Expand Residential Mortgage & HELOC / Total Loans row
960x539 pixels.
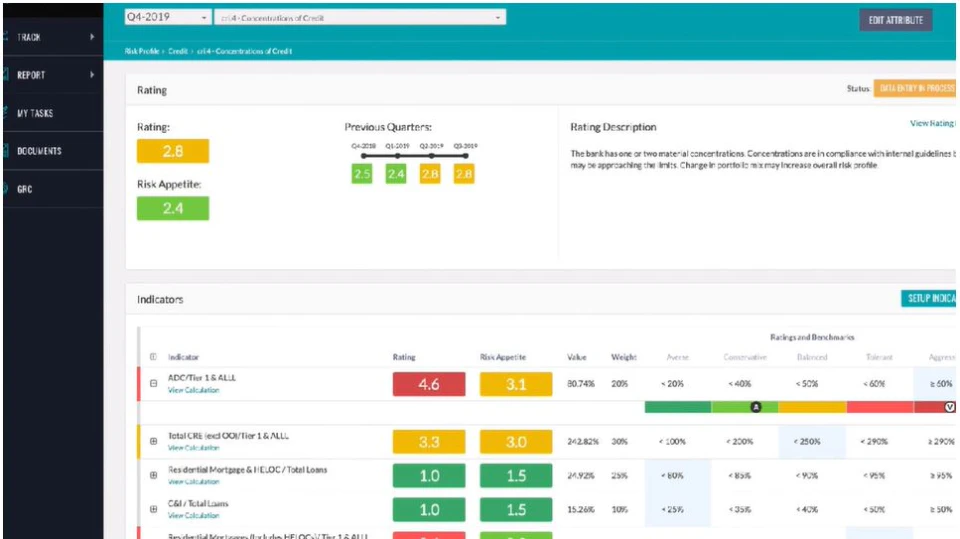(153, 475)
